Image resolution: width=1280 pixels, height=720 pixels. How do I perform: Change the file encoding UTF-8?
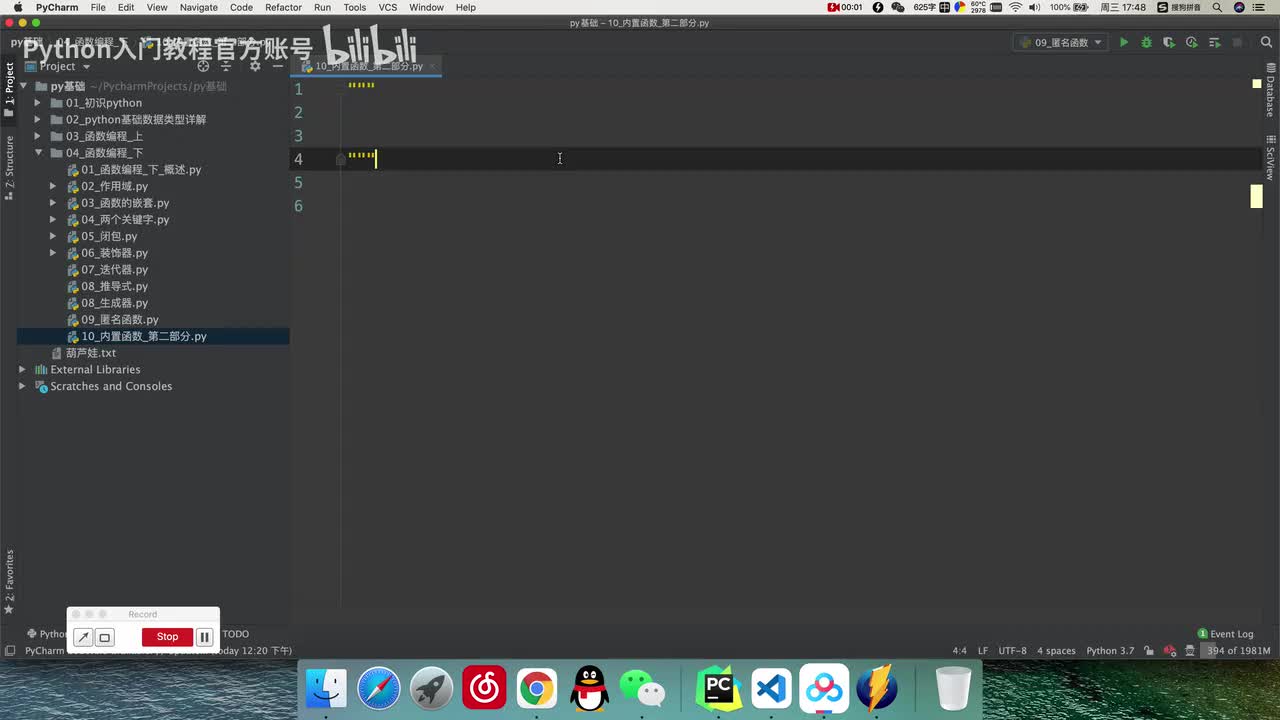(1012, 651)
